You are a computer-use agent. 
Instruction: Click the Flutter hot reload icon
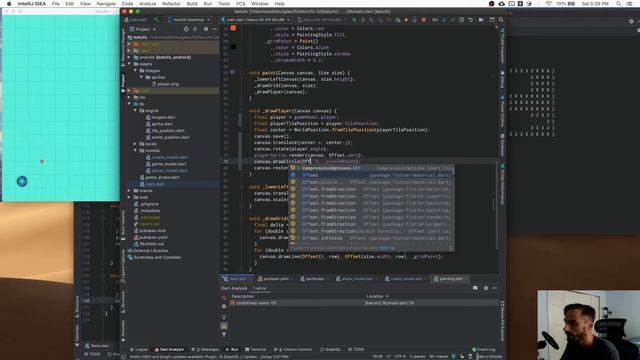[406, 20]
